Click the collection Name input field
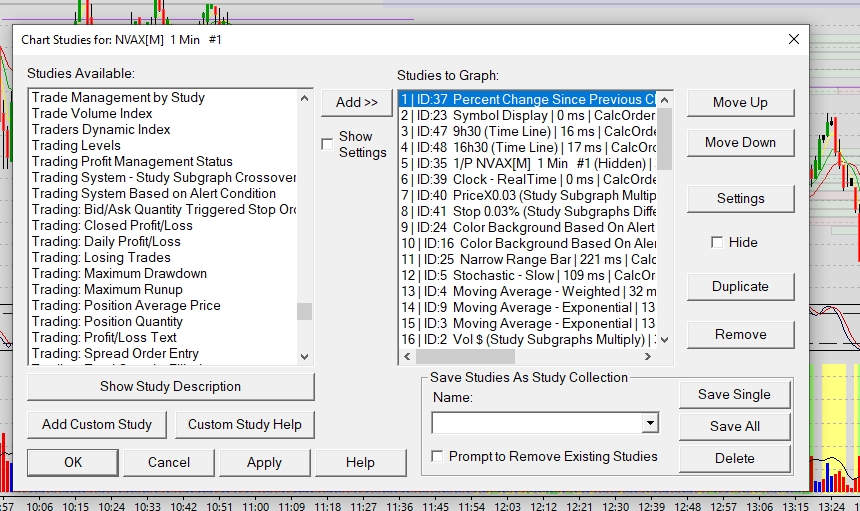860x511 pixels. [537, 423]
